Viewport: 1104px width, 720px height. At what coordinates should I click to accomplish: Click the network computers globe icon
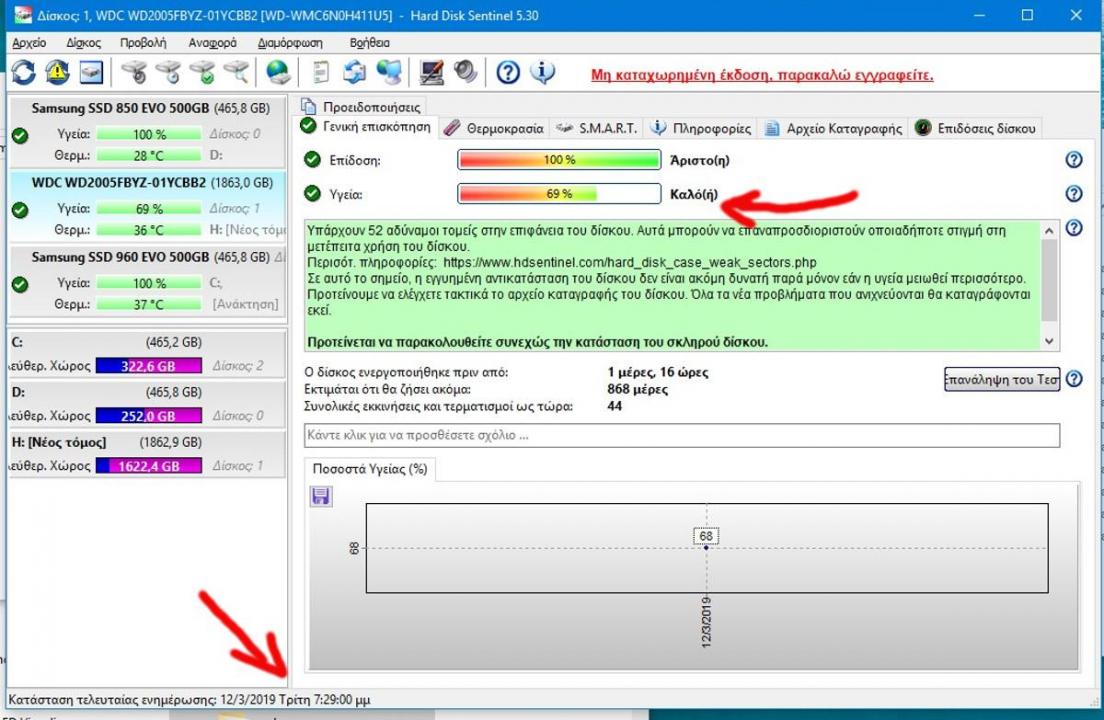tap(389, 72)
